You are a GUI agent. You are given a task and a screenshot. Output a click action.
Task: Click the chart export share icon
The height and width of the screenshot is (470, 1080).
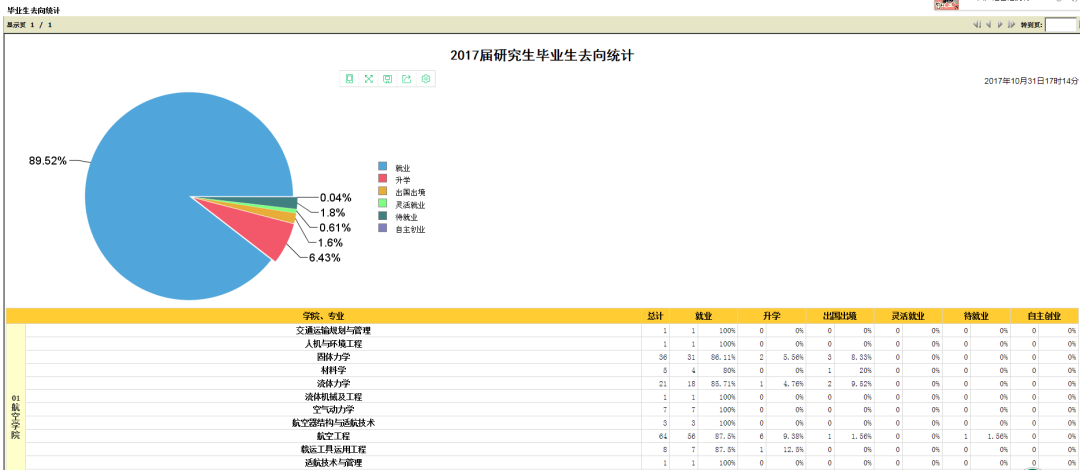pyautogui.click(x=406, y=79)
